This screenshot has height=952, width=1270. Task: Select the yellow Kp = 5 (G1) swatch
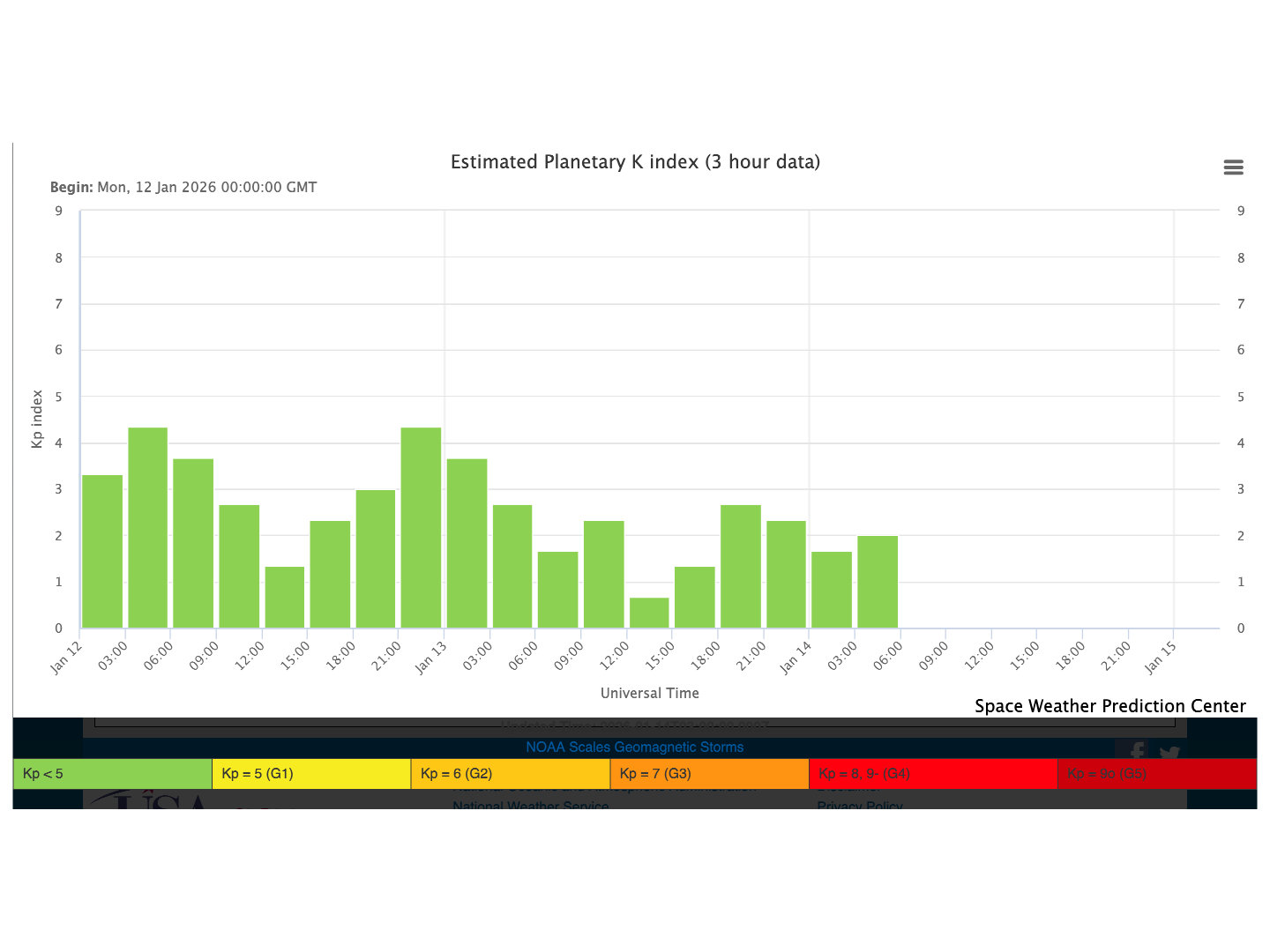(311, 774)
